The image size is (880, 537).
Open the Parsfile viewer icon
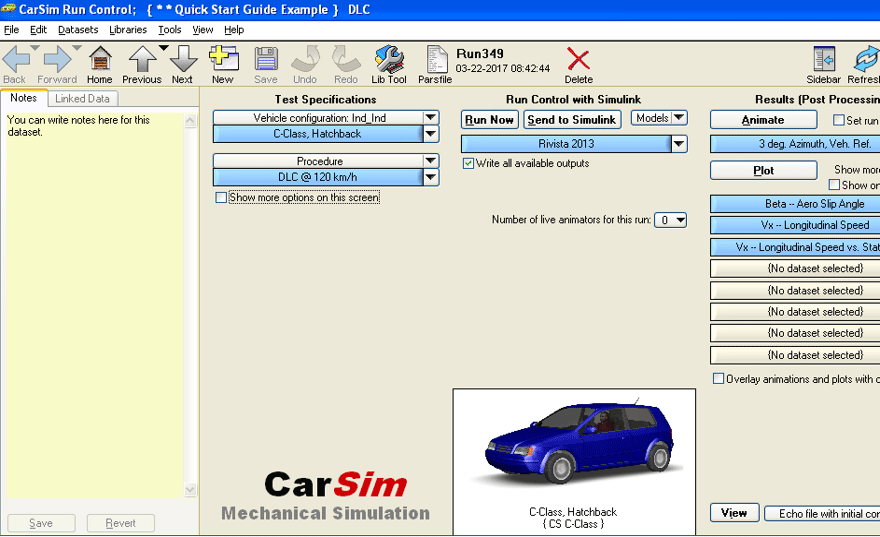pyautogui.click(x=437, y=59)
